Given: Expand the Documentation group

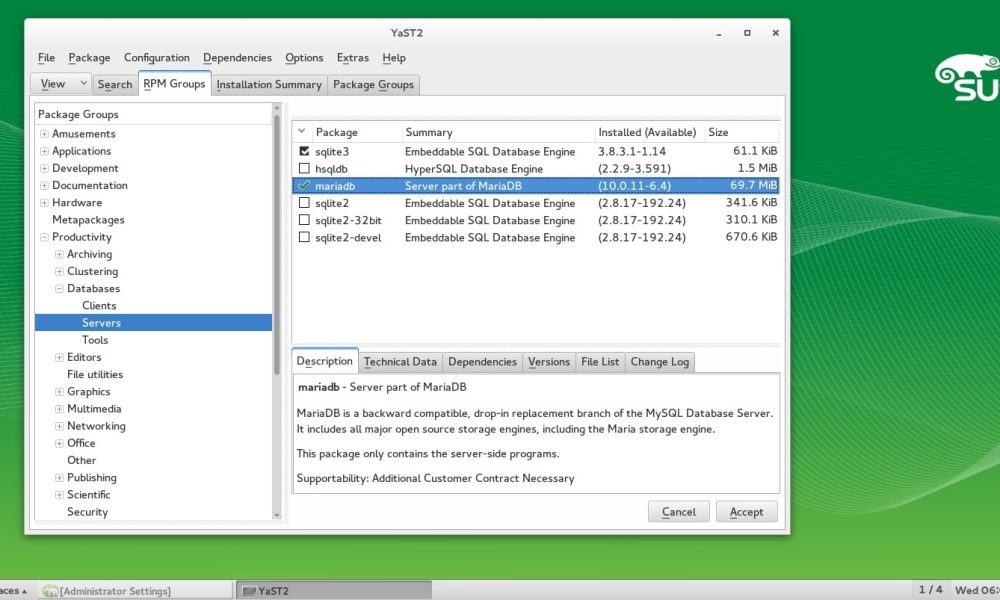Looking at the screenshot, I should (44, 186).
